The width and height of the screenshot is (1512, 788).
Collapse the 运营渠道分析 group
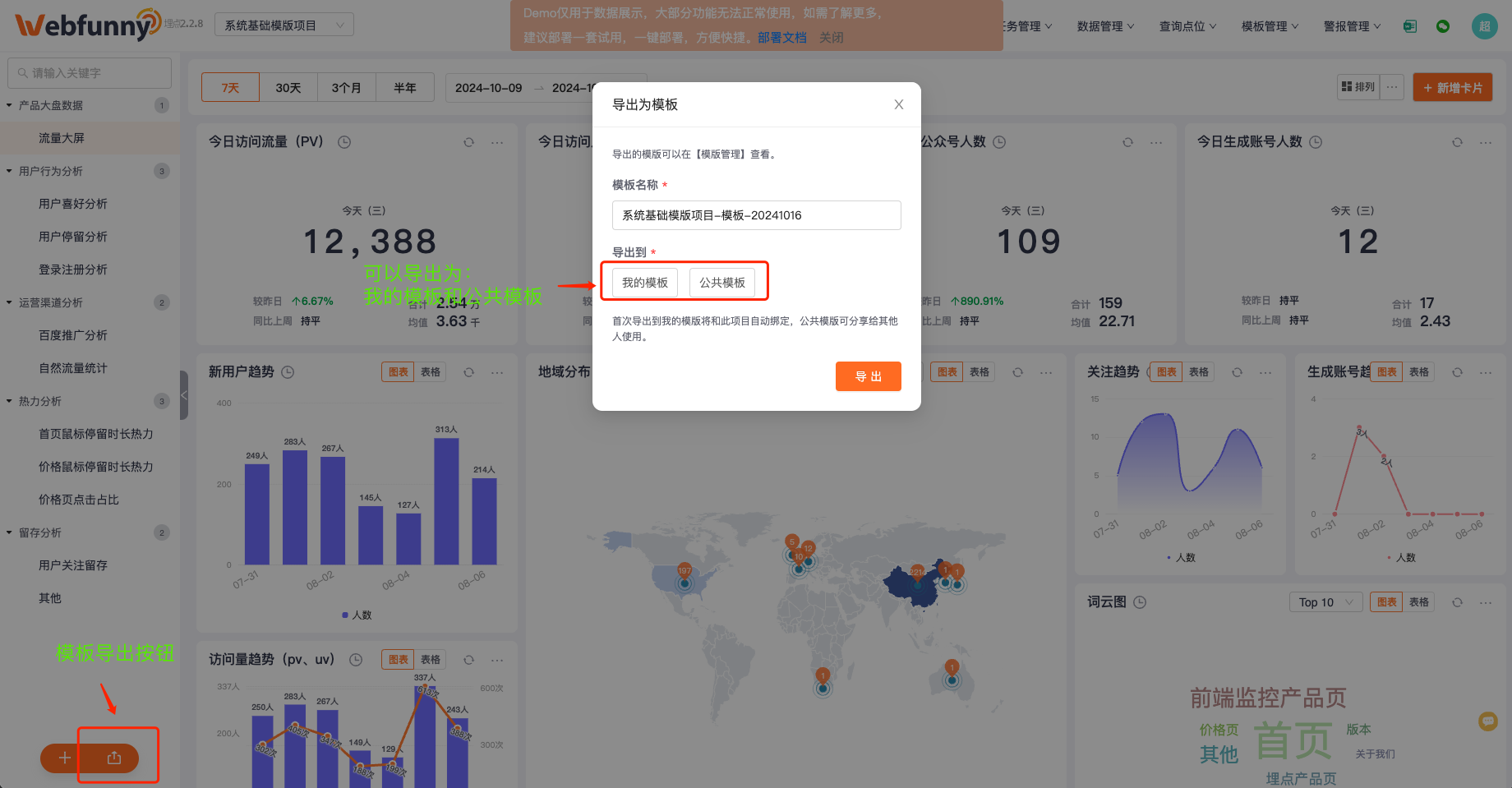click(x=9, y=302)
